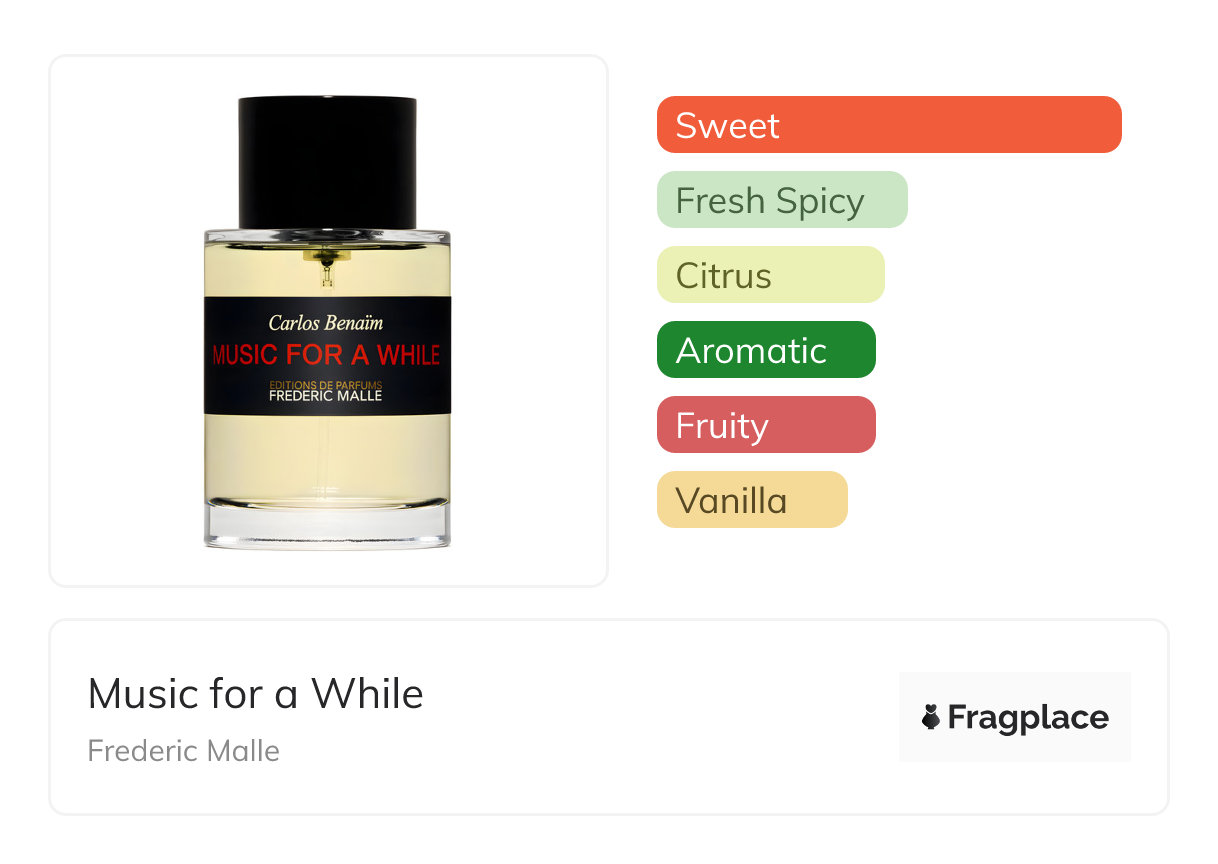Click the spray nozzle inside the bottle
The height and width of the screenshot is (864, 1218).
click(x=327, y=266)
